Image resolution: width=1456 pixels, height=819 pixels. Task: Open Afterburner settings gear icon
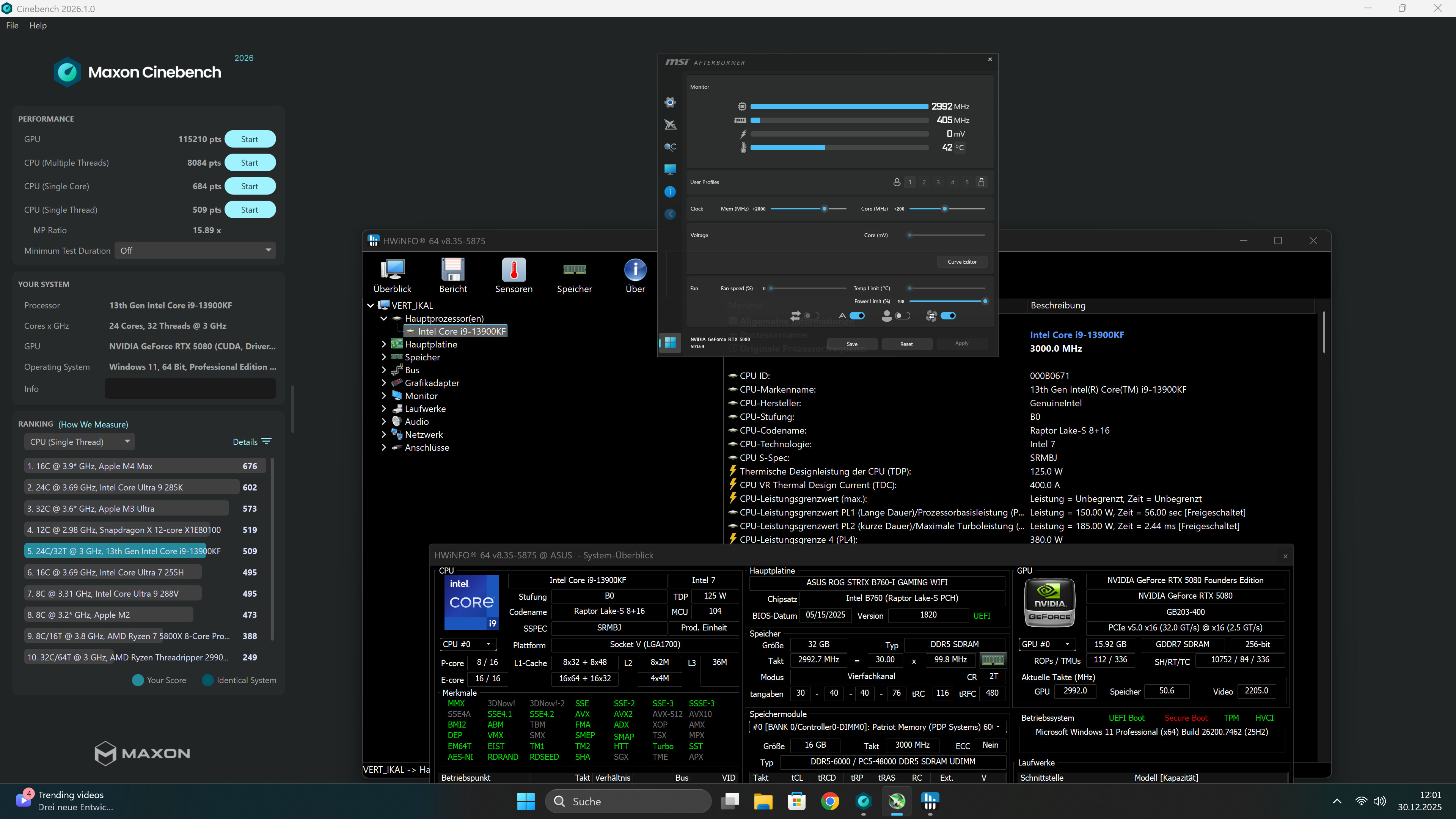point(670,102)
